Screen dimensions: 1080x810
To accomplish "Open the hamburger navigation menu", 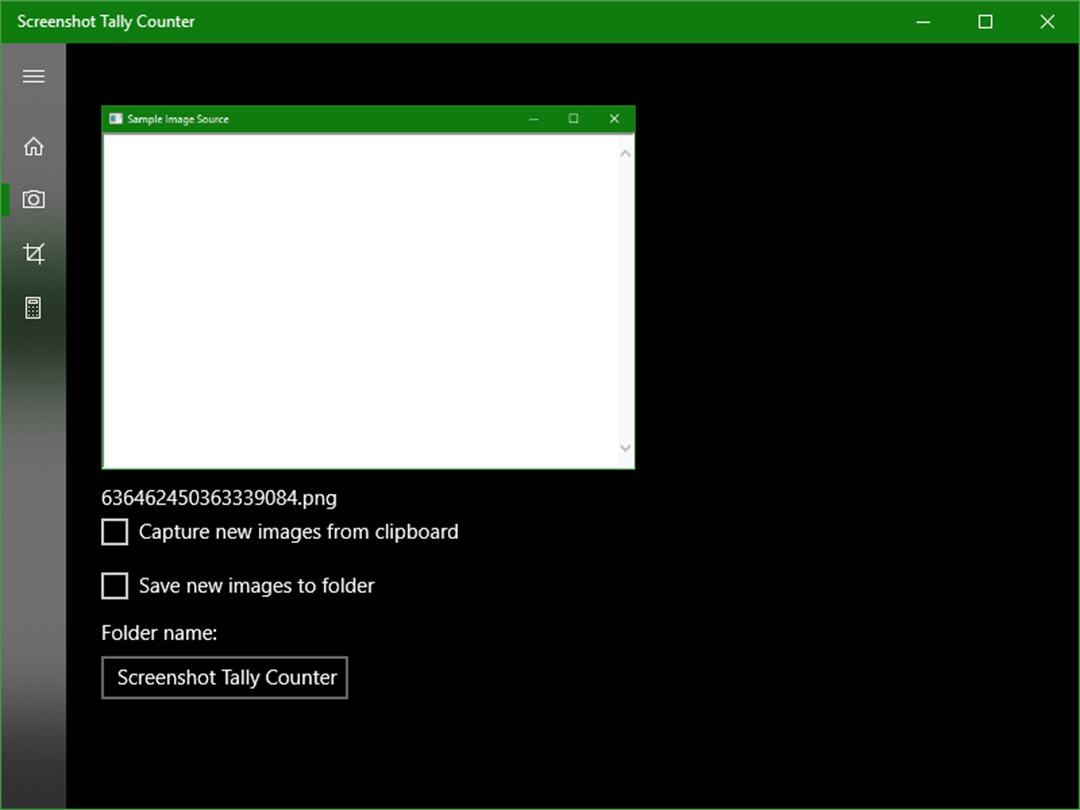I will [33, 76].
